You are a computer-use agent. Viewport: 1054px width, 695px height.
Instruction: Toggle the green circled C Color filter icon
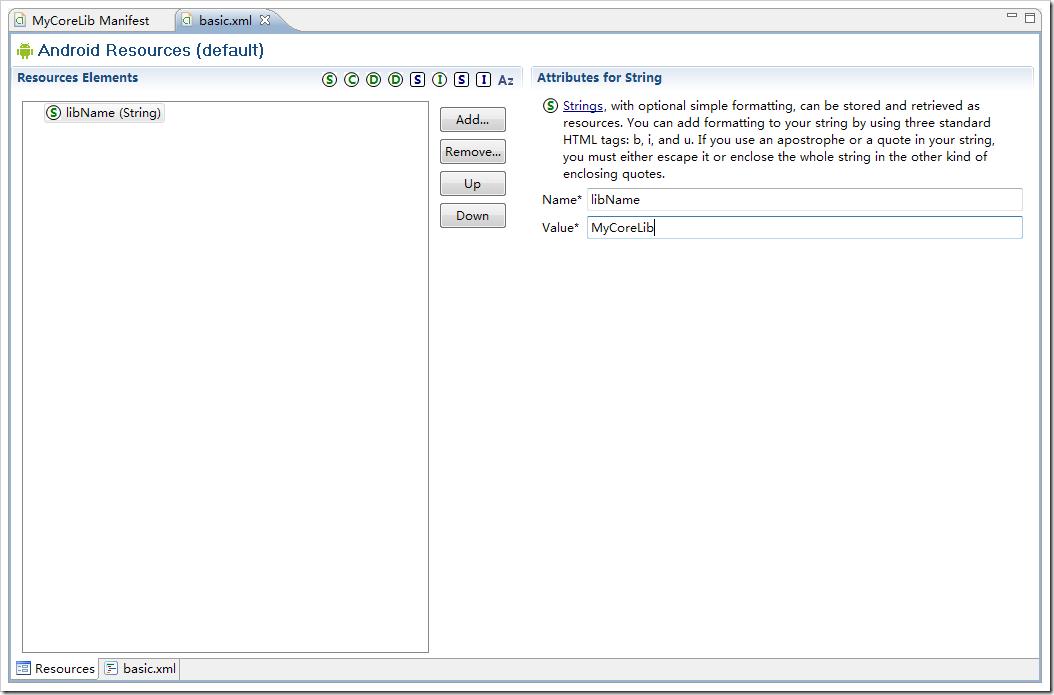351,80
